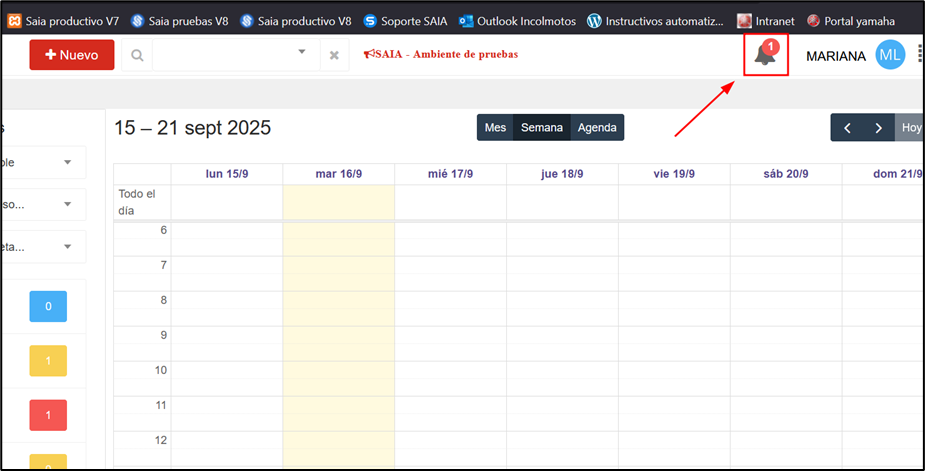Clear search with the X icon
The width and height of the screenshot is (925, 471).
(x=334, y=56)
